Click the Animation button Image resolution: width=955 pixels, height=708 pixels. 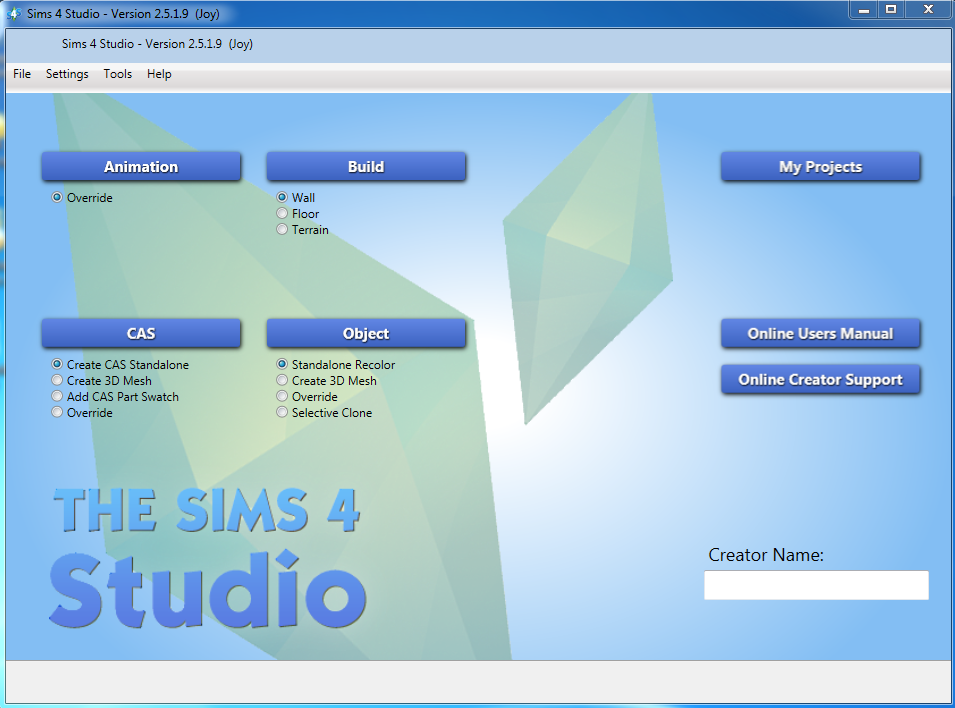pos(141,166)
